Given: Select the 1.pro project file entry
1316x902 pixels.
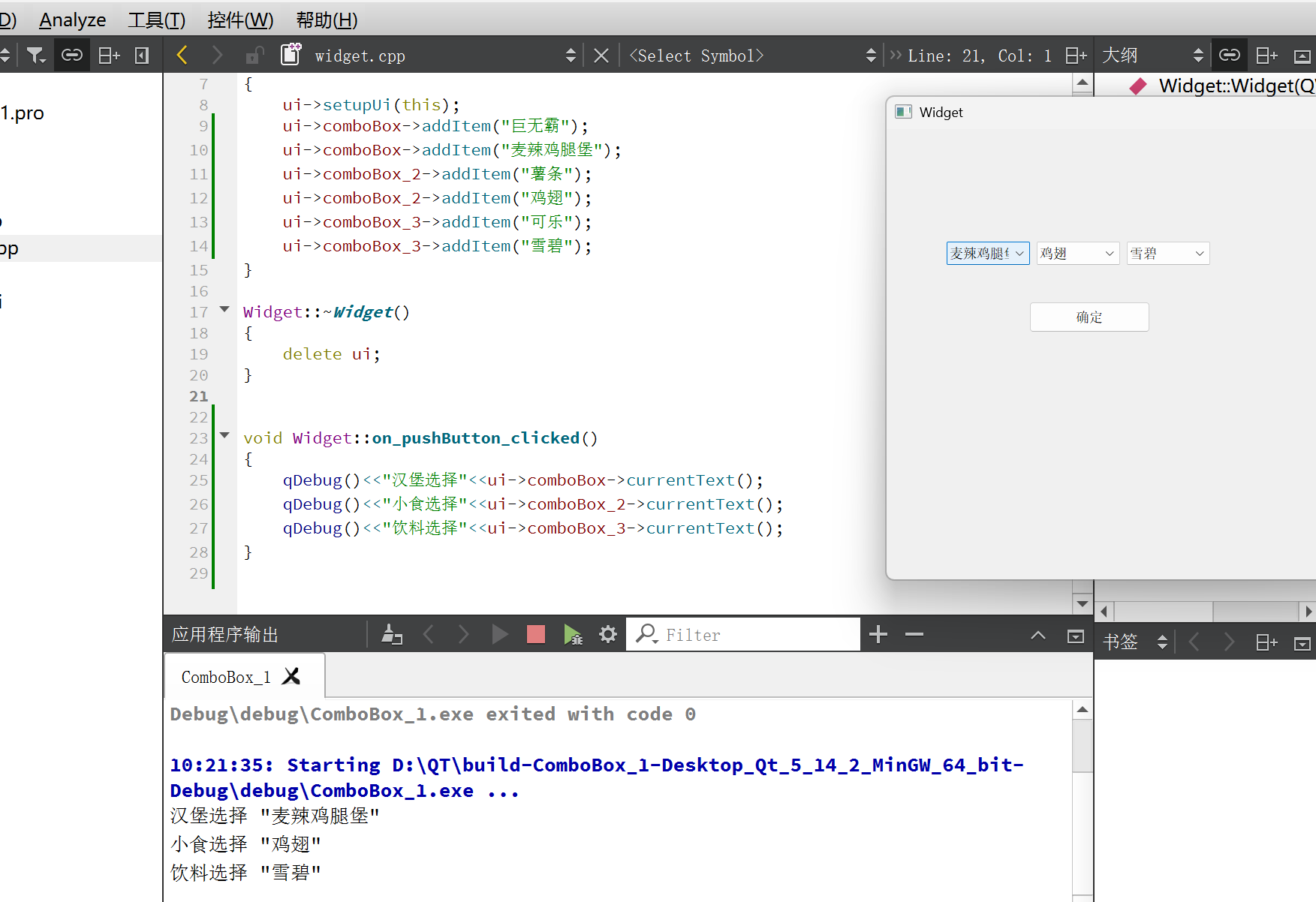Looking at the screenshot, I should [23, 113].
